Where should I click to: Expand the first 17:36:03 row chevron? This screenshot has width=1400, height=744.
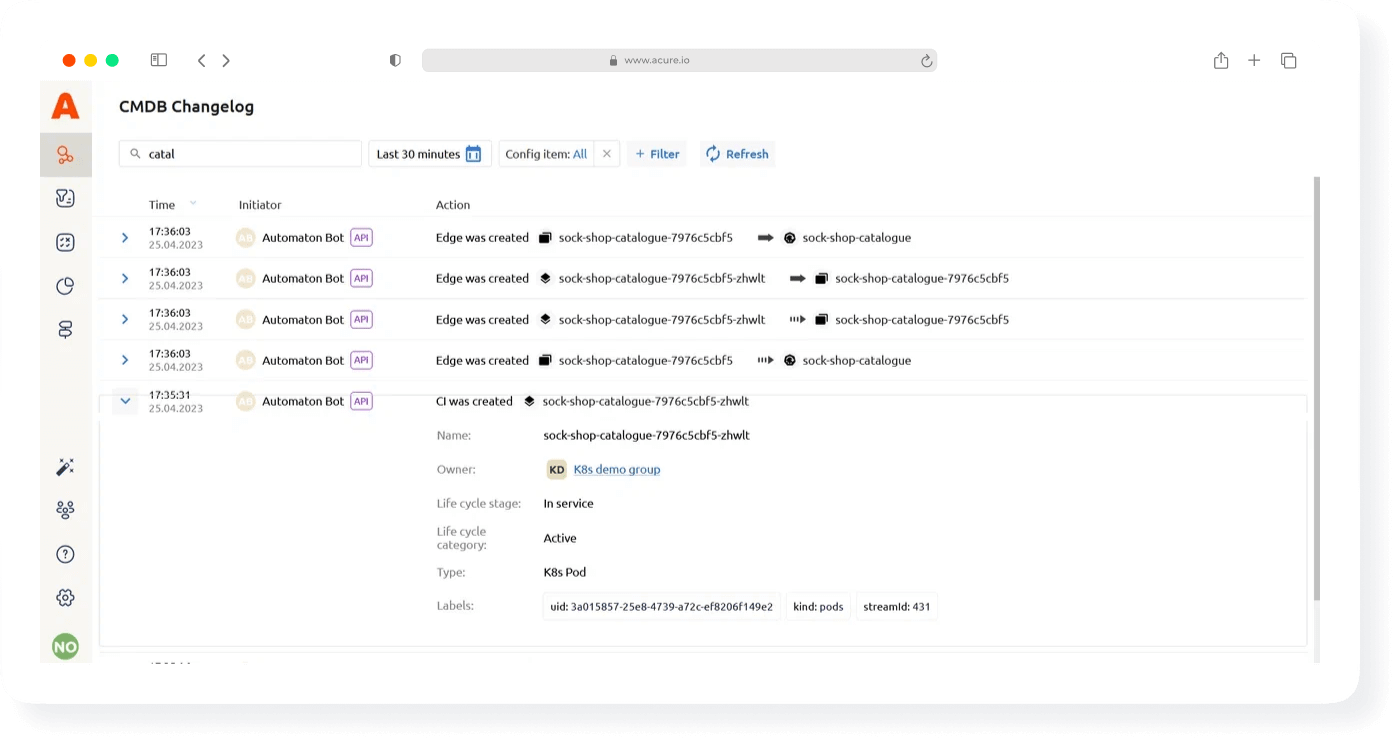pyautogui.click(x=125, y=238)
